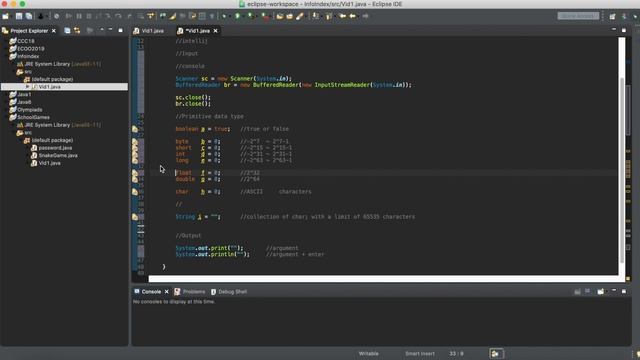Image resolution: width=640 pixels, height=360 pixels.
Task: Click the Smart Insert status entry
Action: (420, 353)
